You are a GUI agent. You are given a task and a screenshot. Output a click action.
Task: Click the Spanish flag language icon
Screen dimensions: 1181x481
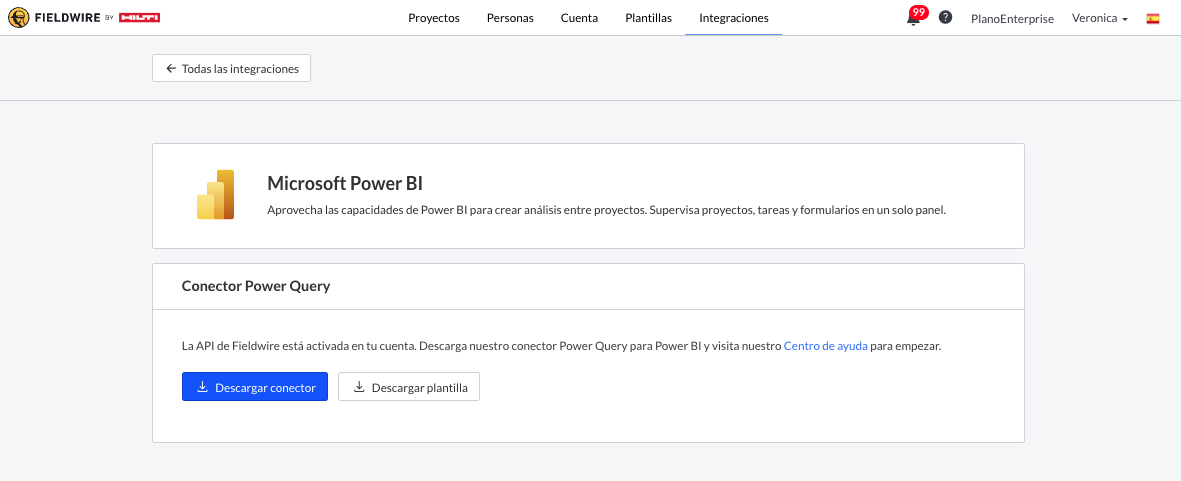pyautogui.click(x=1152, y=18)
